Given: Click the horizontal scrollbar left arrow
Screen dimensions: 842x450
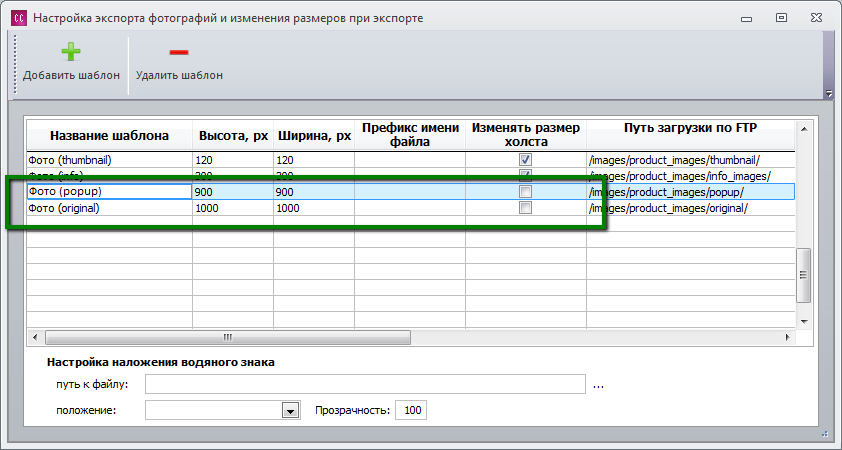Looking at the screenshot, I should coord(35,337).
